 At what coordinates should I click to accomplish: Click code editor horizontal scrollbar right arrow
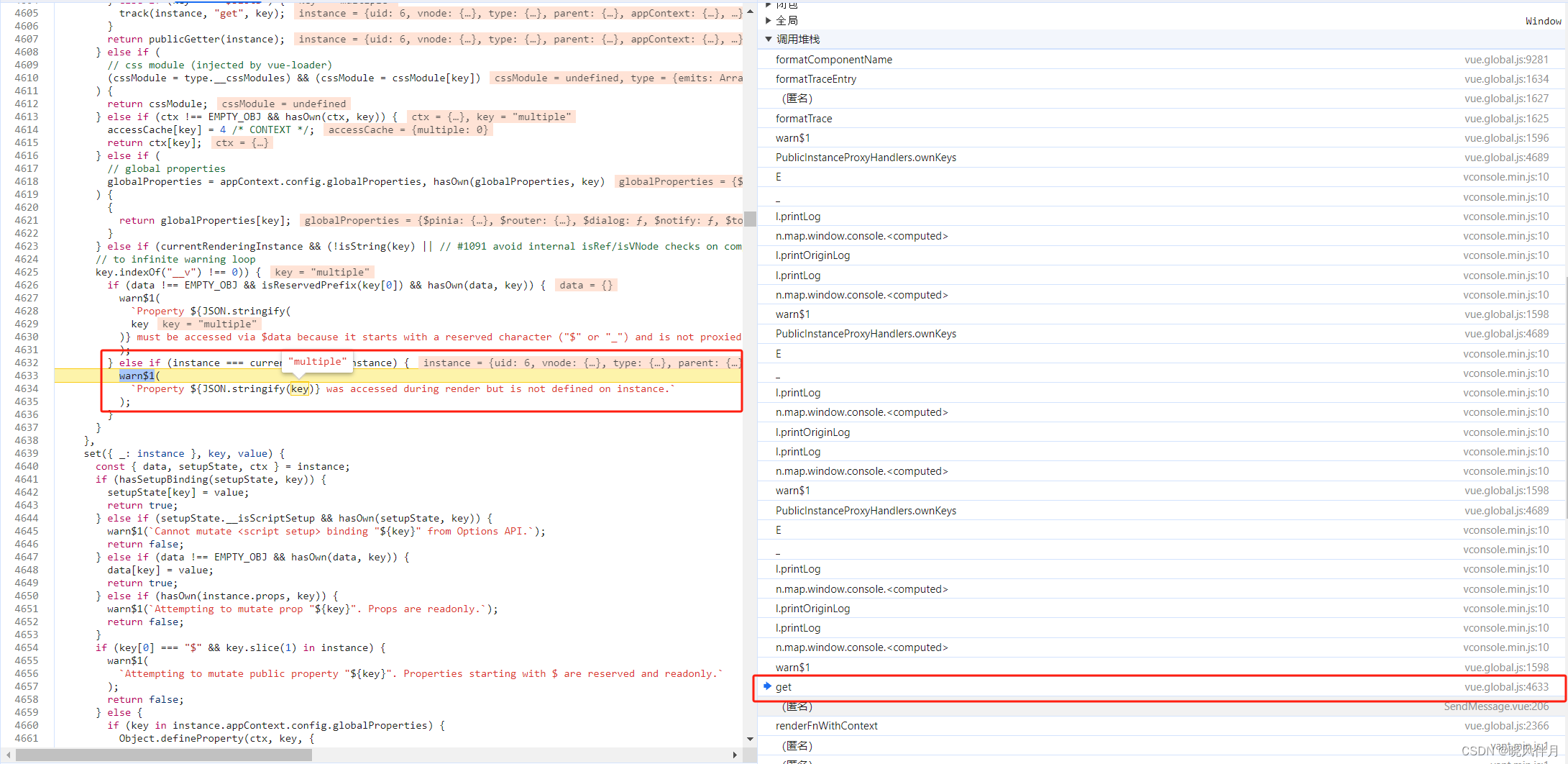pyautogui.click(x=735, y=755)
